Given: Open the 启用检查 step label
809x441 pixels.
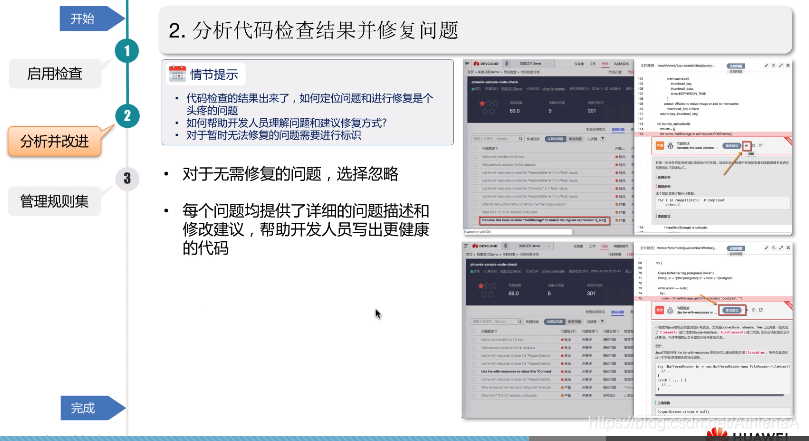Looking at the screenshot, I should [x=55, y=74].
